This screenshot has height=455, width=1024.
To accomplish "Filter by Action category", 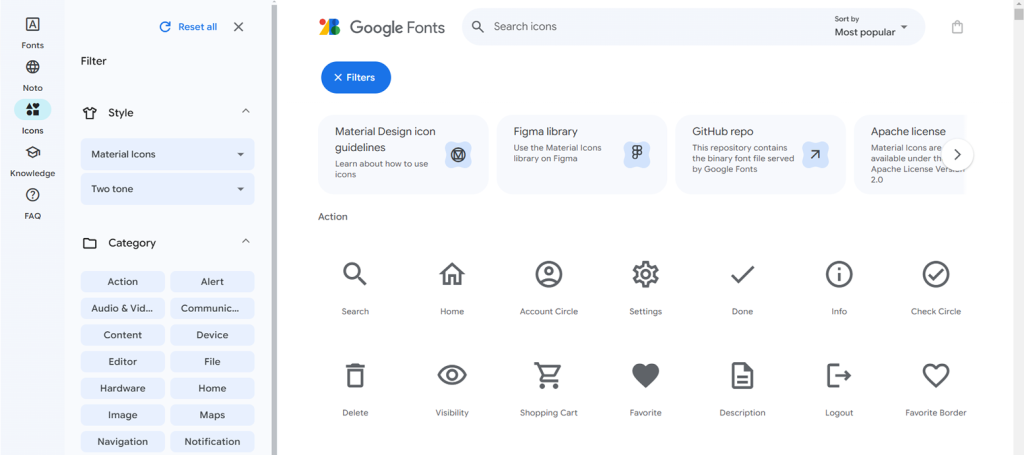I will [123, 282].
